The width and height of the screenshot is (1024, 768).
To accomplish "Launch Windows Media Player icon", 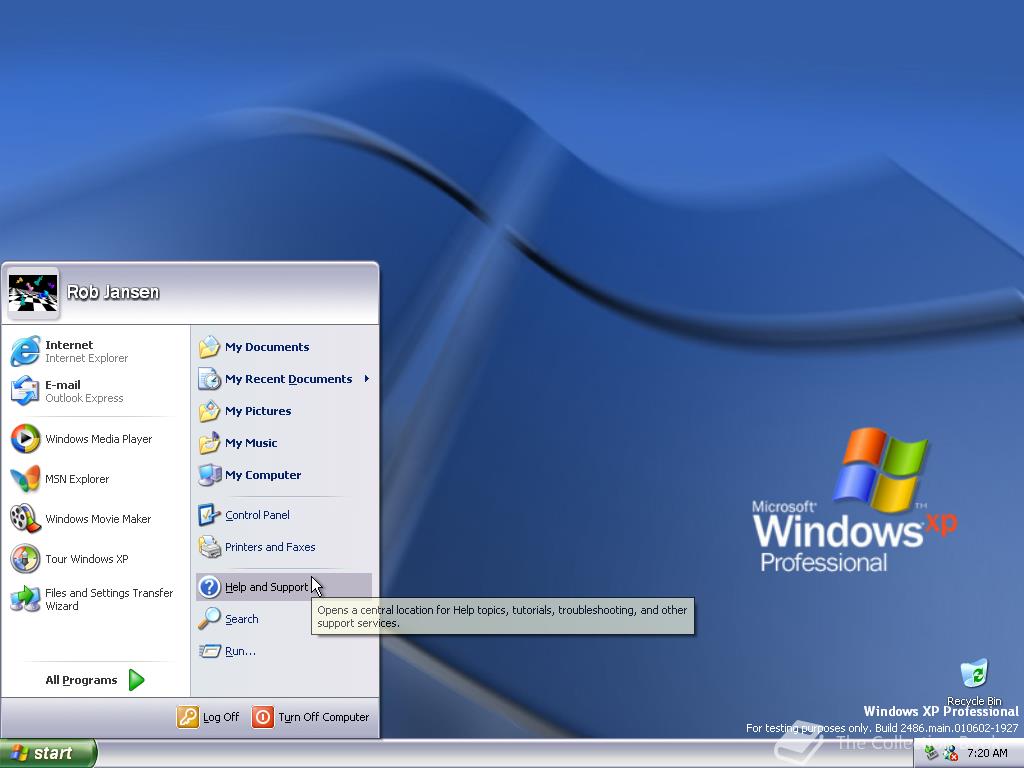I will click(x=25, y=439).
